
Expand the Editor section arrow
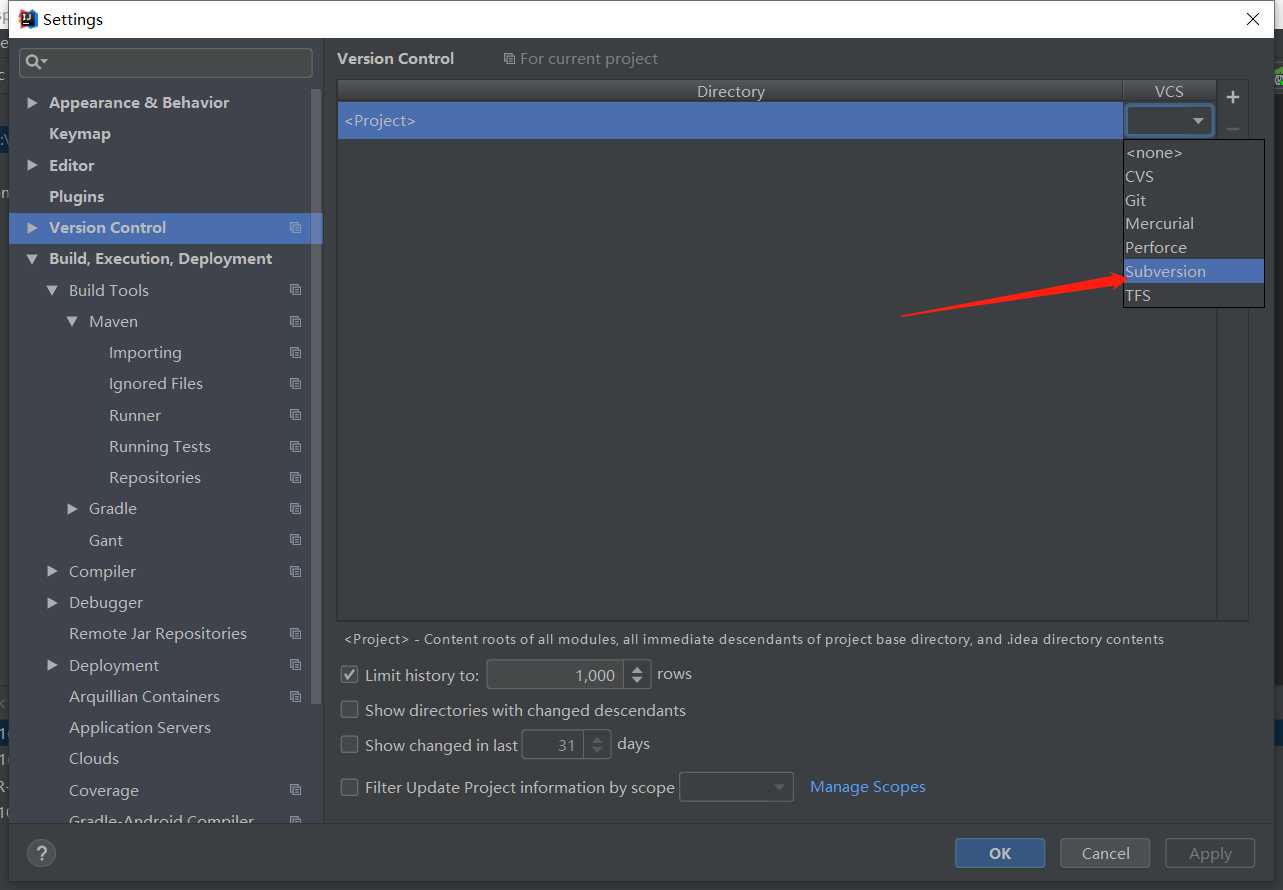point(32,165)
